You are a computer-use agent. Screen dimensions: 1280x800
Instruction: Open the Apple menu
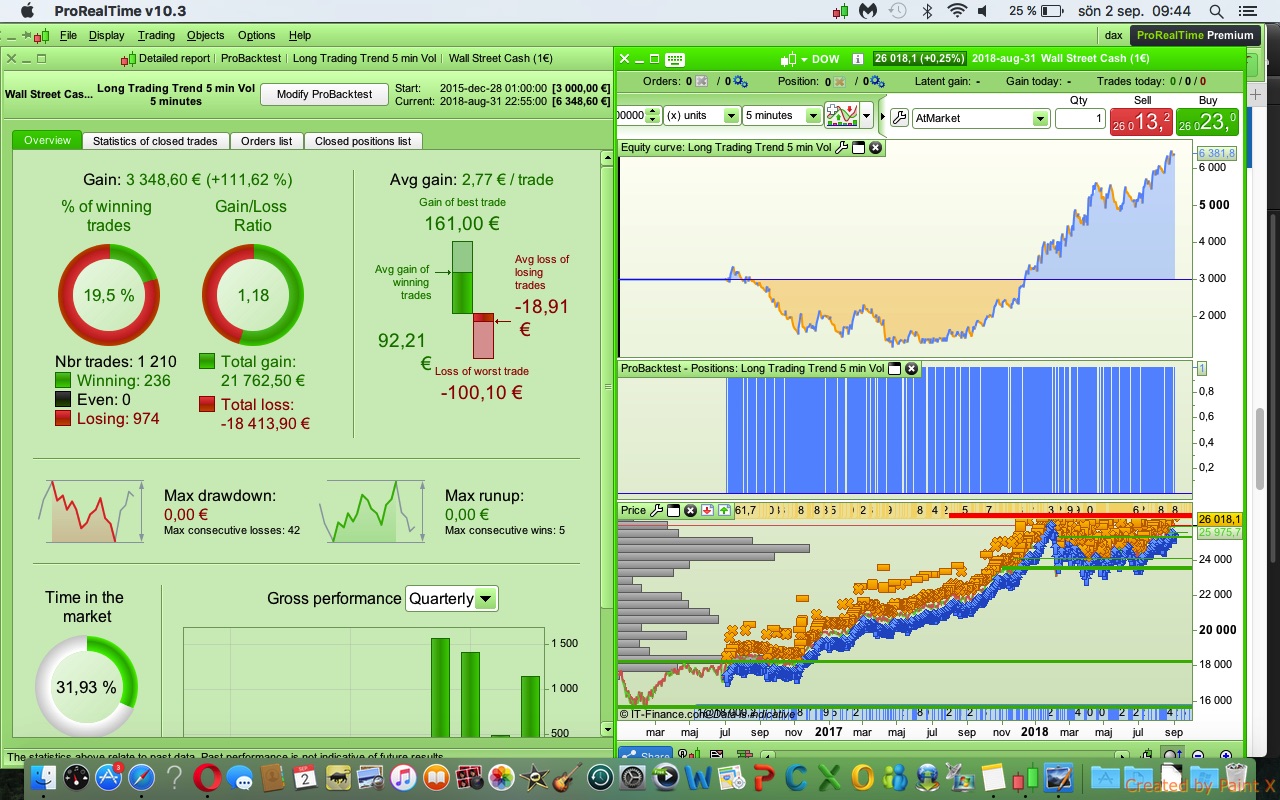[x=26, y=11]
